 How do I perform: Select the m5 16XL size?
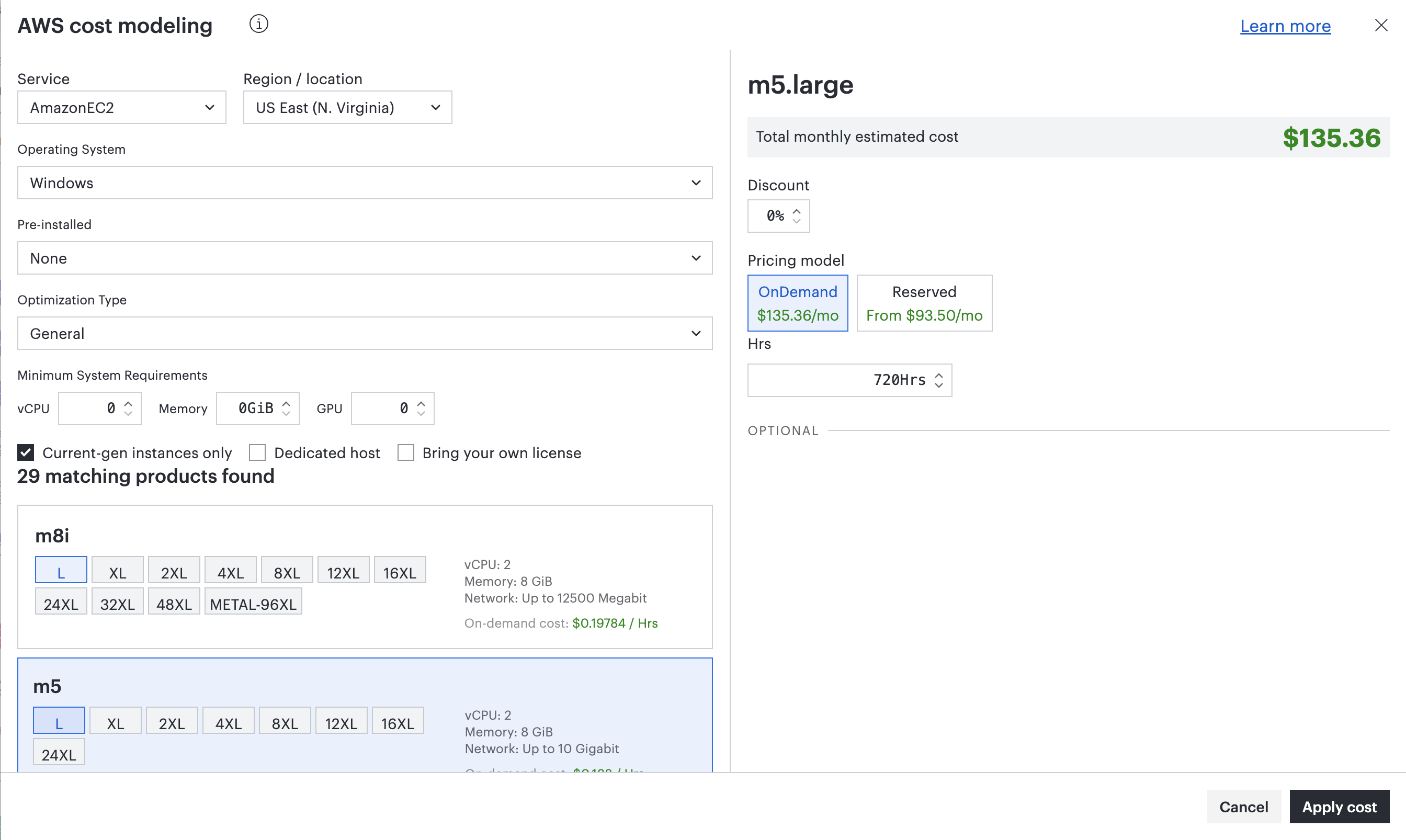click(x=398, y=721)
